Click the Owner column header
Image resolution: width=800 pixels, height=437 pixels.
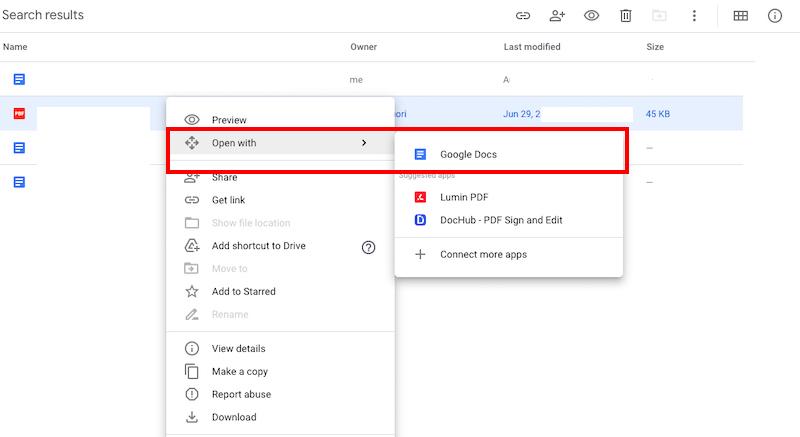click(x=363, y=46)
